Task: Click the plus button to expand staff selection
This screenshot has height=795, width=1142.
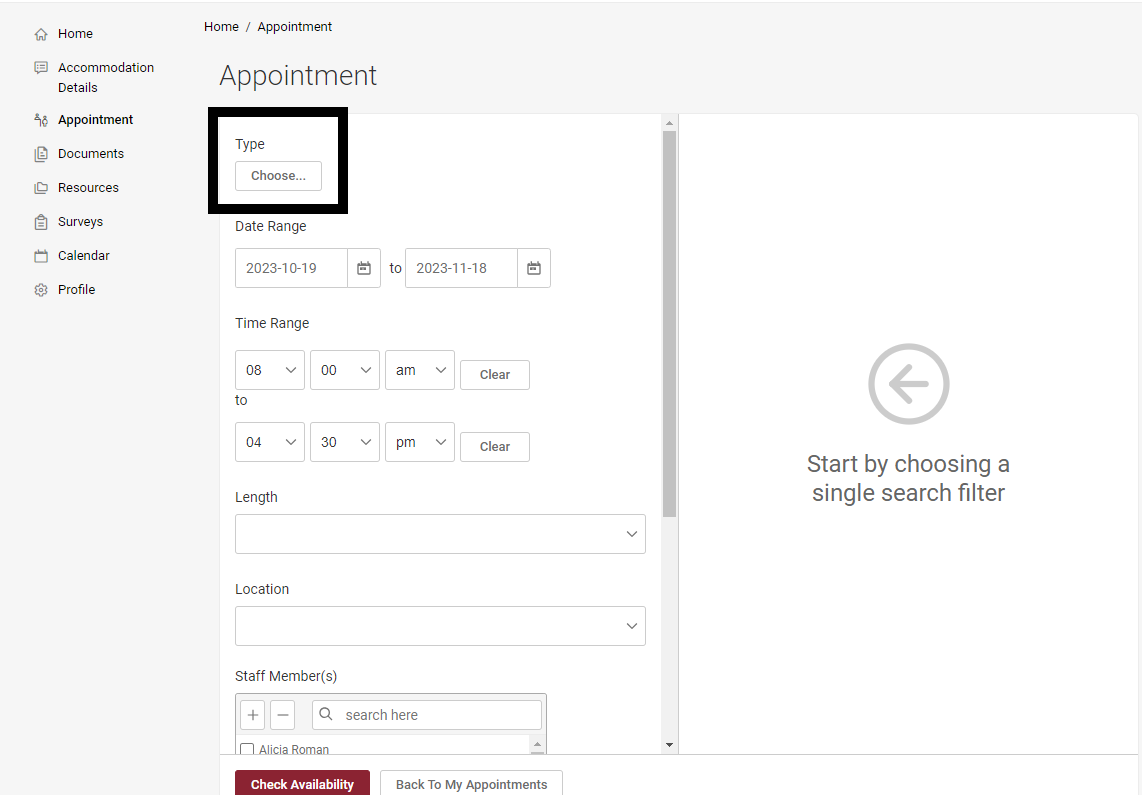Action: coord(252,714)
